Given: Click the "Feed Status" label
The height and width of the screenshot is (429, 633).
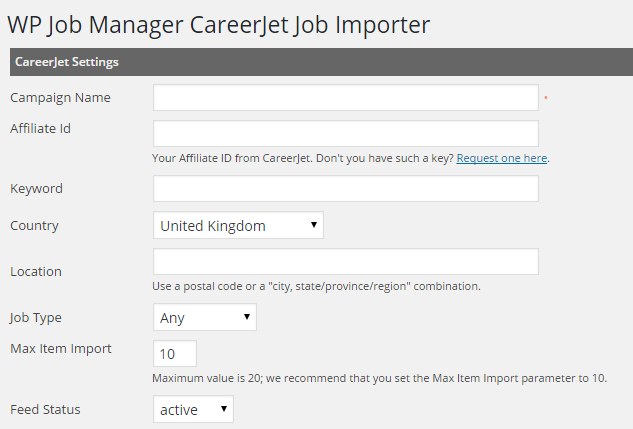Looking at the screenshot, I should pos(45,410).
